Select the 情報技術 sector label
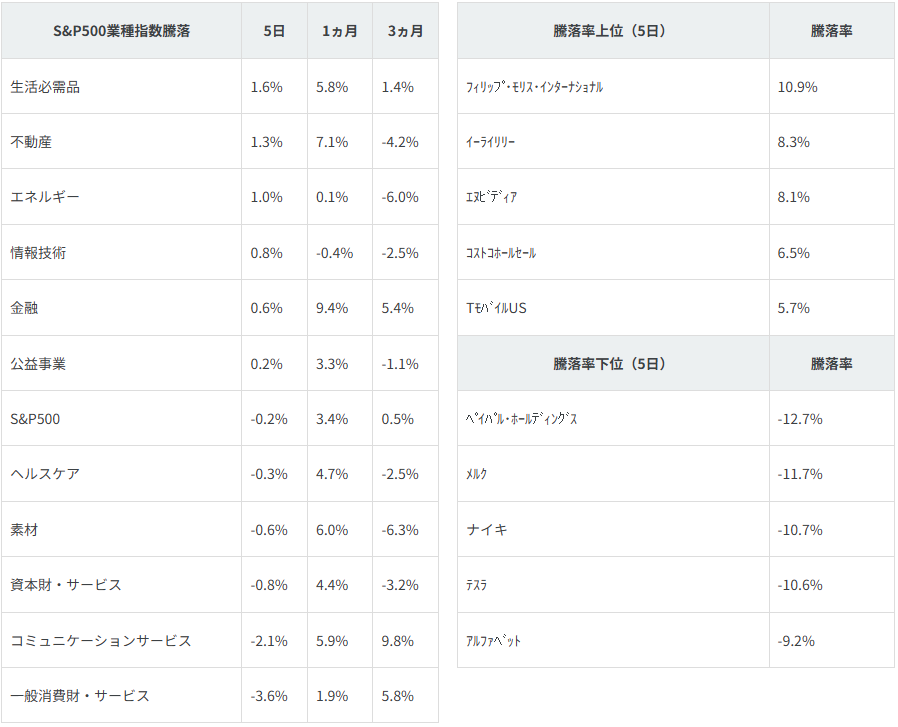This screenshot has width=898, height=727. (38, 253)
